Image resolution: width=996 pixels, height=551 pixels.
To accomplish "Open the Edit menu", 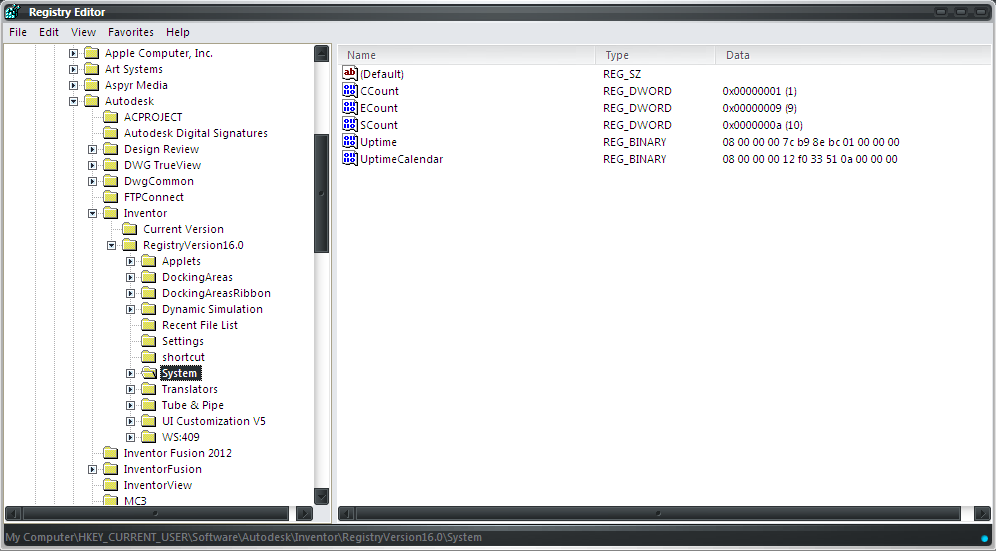I will coord(49,32).
